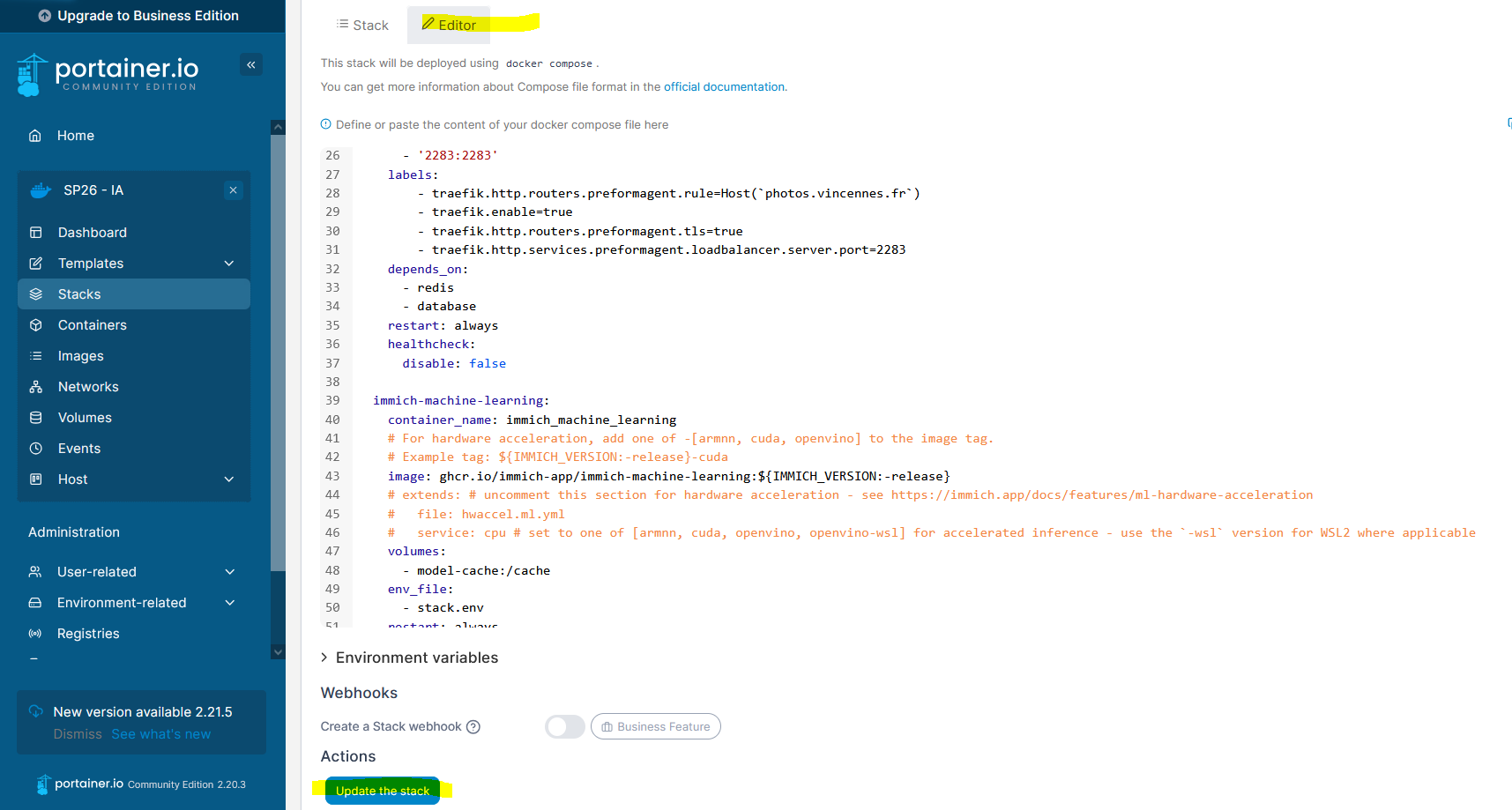
Task: Click the 'restart: always' line 35
Action: point(443,325)
